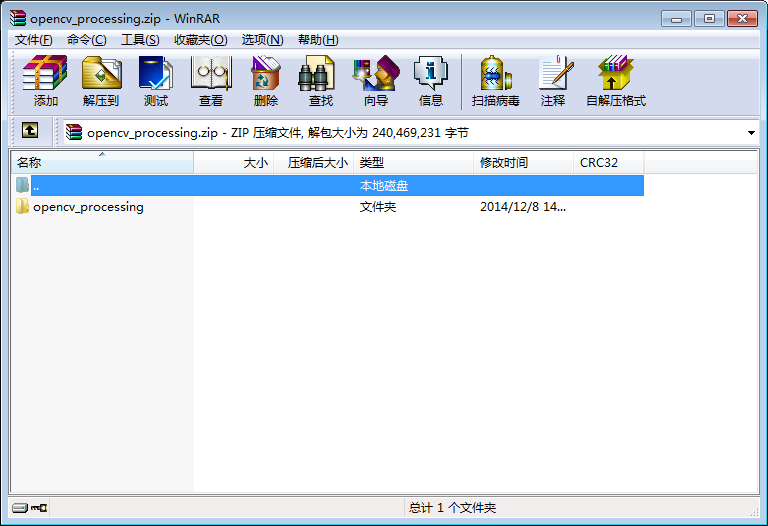Click the WinRAR title bar icon
Screen dimensions: 768x526
[18, 18]
